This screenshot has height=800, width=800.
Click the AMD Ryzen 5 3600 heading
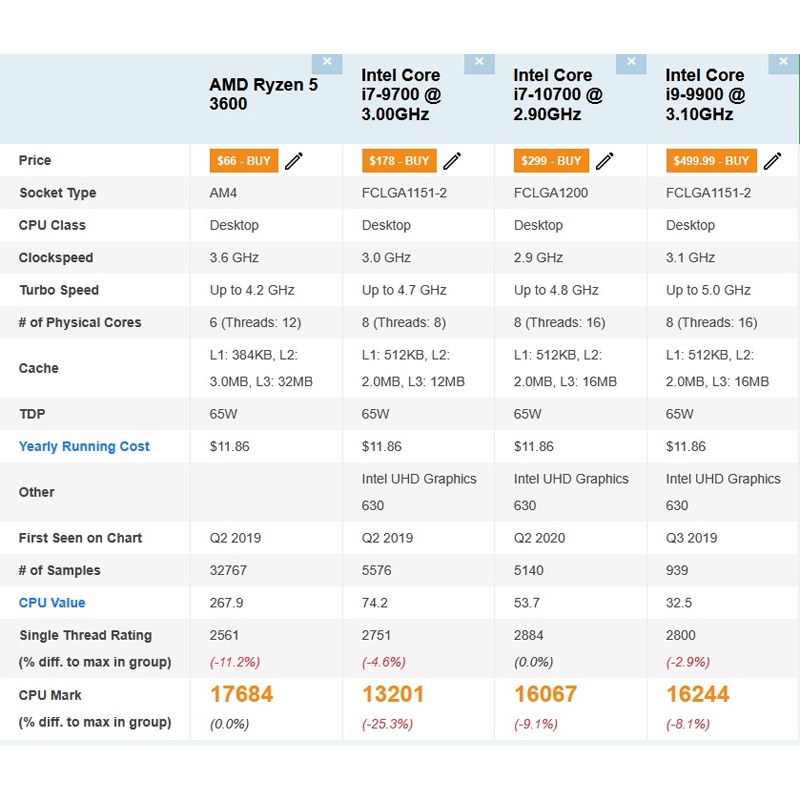coord(263,94)
